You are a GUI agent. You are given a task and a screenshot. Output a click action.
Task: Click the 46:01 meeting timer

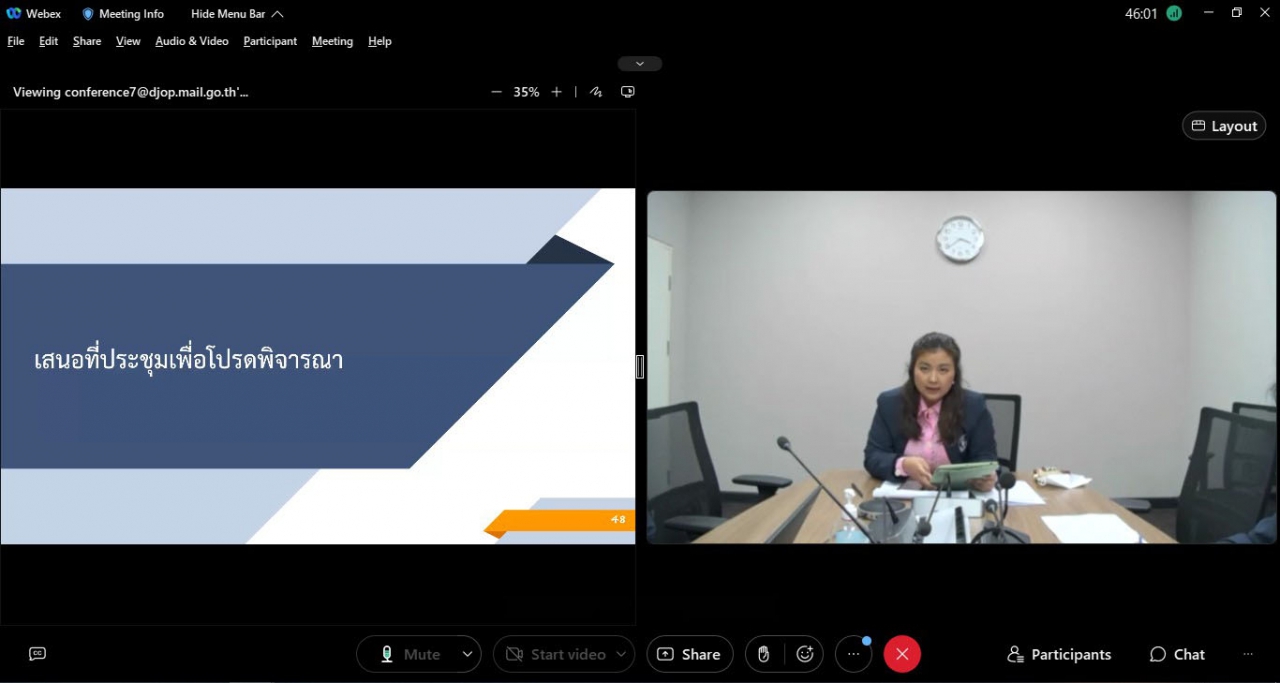pyautogui.click(x=1141, y=14)
